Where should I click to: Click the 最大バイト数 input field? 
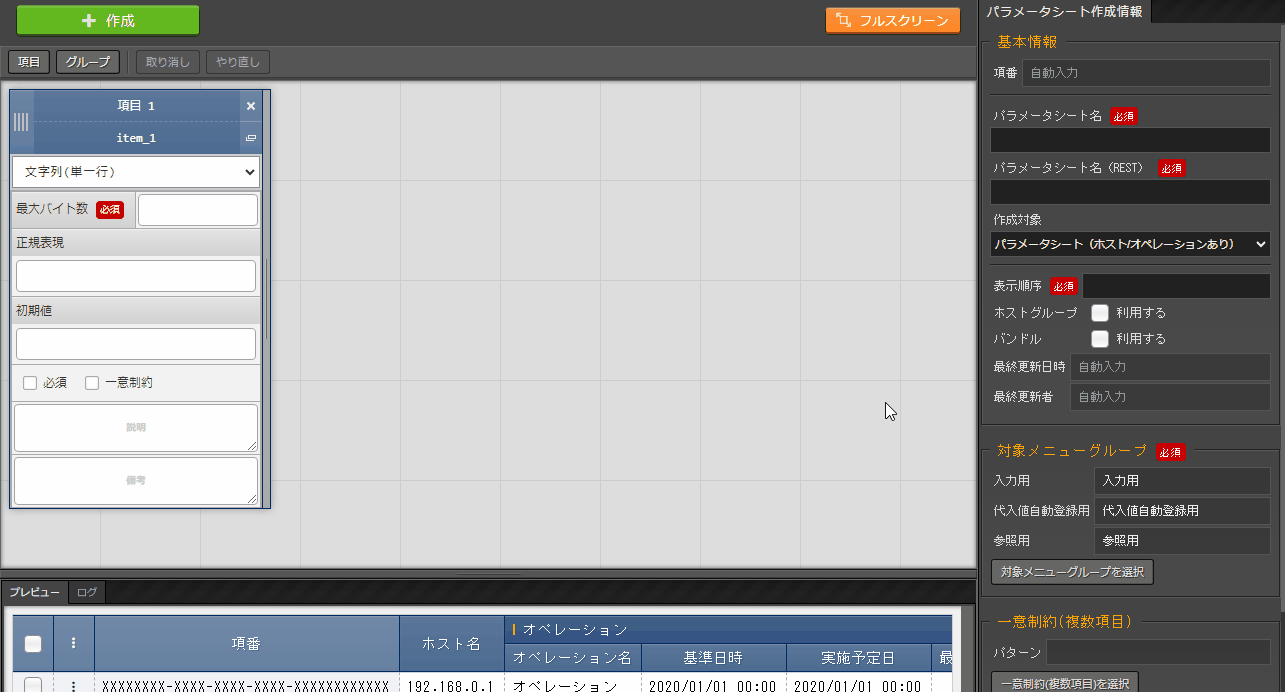[198, 210]
